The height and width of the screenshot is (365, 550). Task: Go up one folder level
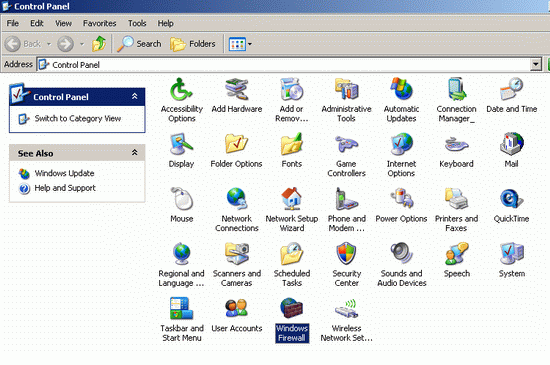pyautogui.click(x=99, y=44)
